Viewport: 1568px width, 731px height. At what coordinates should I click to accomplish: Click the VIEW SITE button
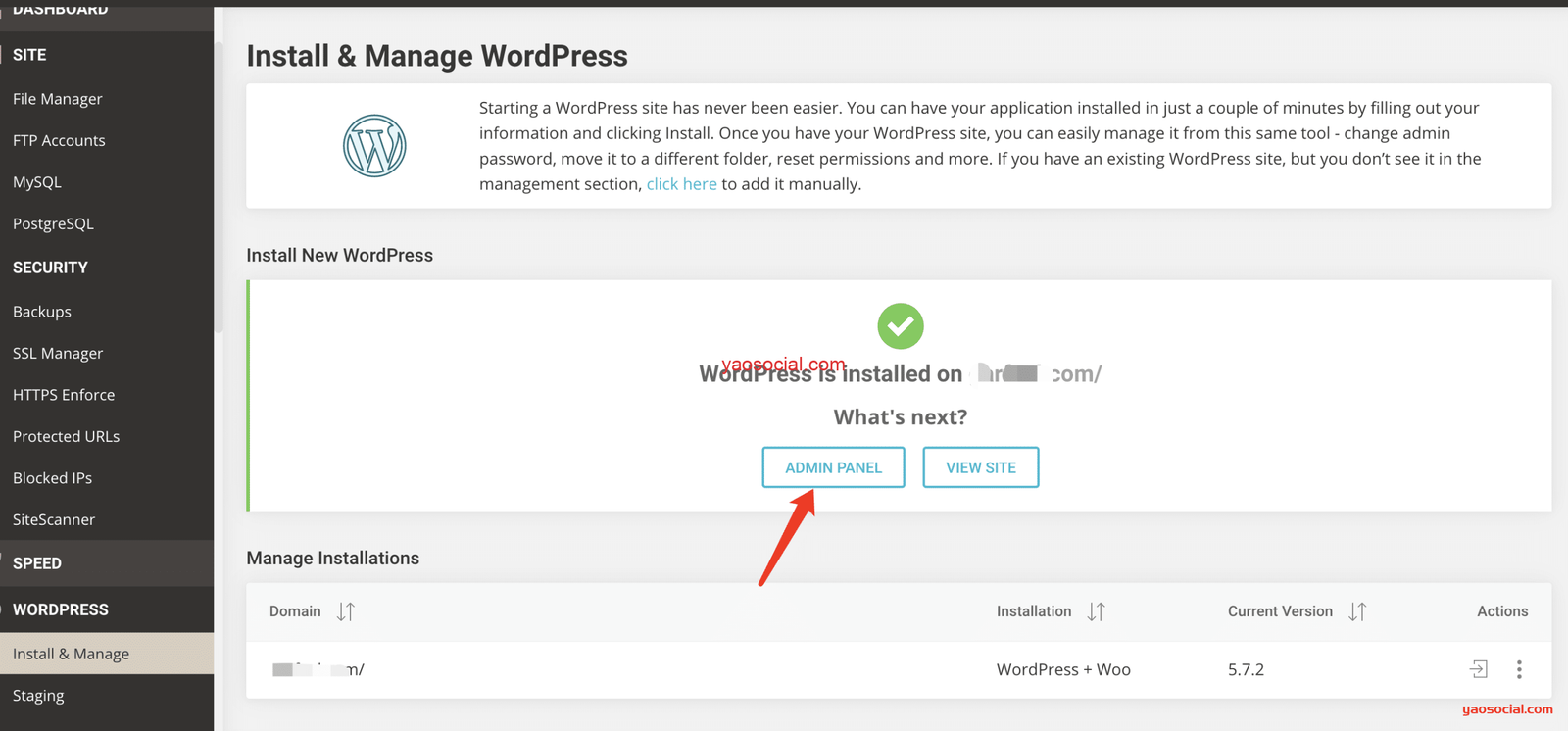coord(980,467)
